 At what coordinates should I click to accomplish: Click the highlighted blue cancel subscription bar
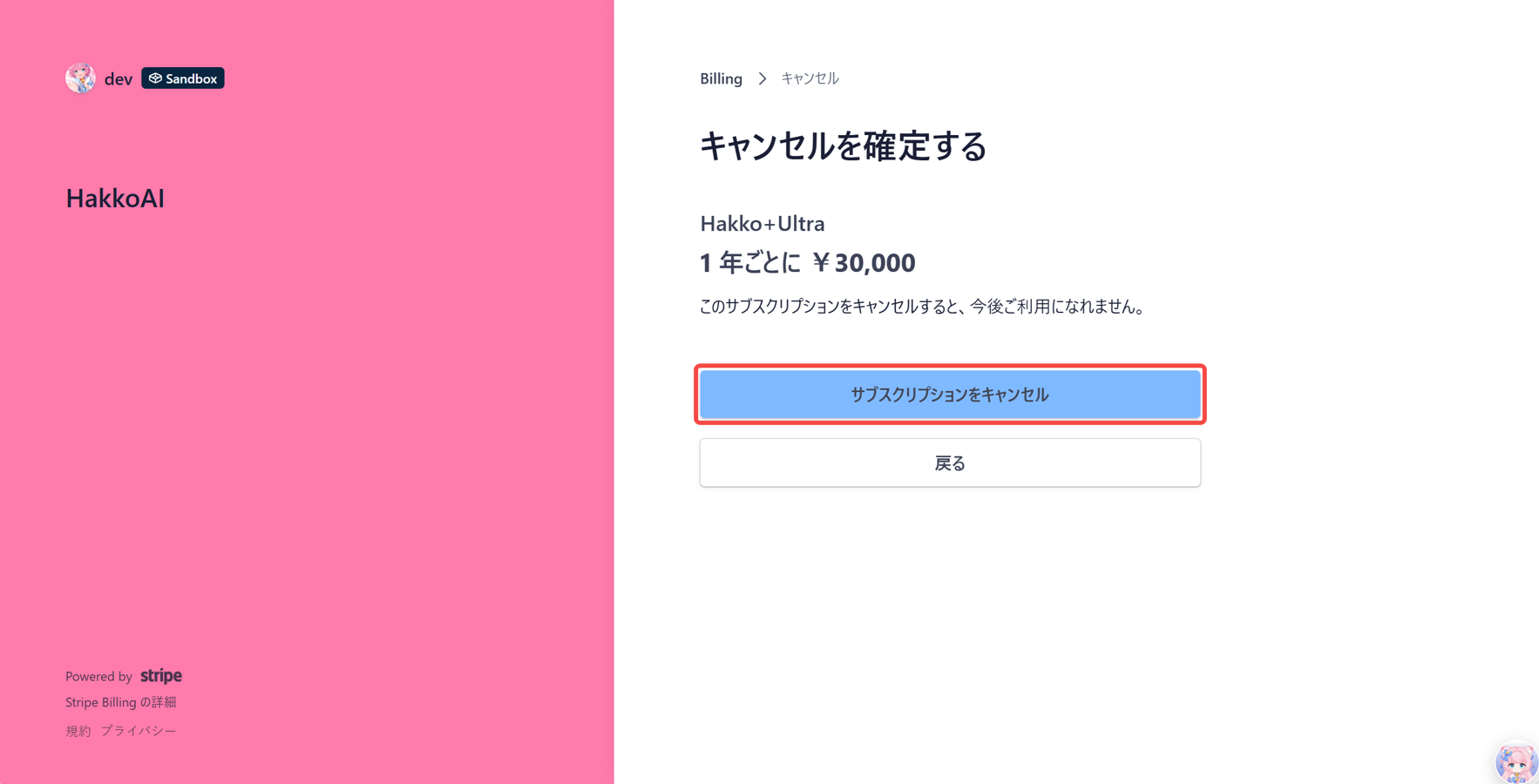950,394
